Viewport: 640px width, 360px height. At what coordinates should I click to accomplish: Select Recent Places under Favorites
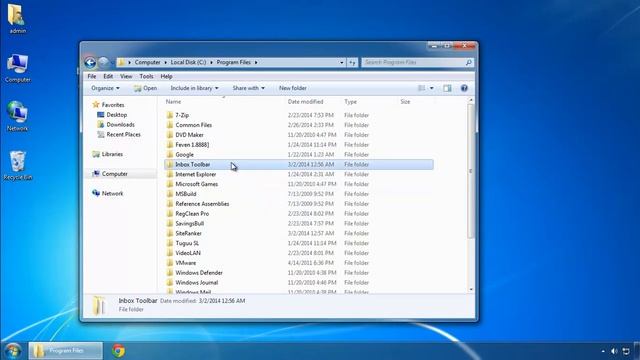[123, 134]
